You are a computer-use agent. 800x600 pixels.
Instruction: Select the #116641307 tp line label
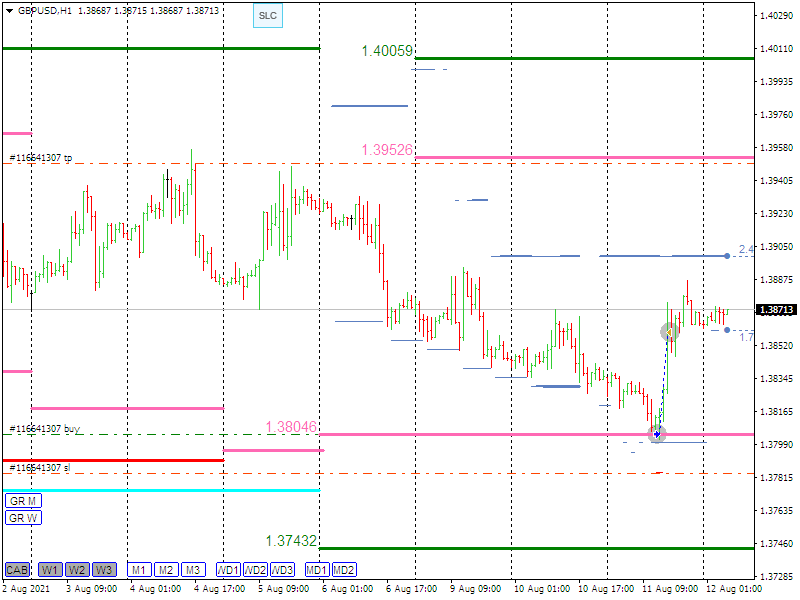point(41,158)
